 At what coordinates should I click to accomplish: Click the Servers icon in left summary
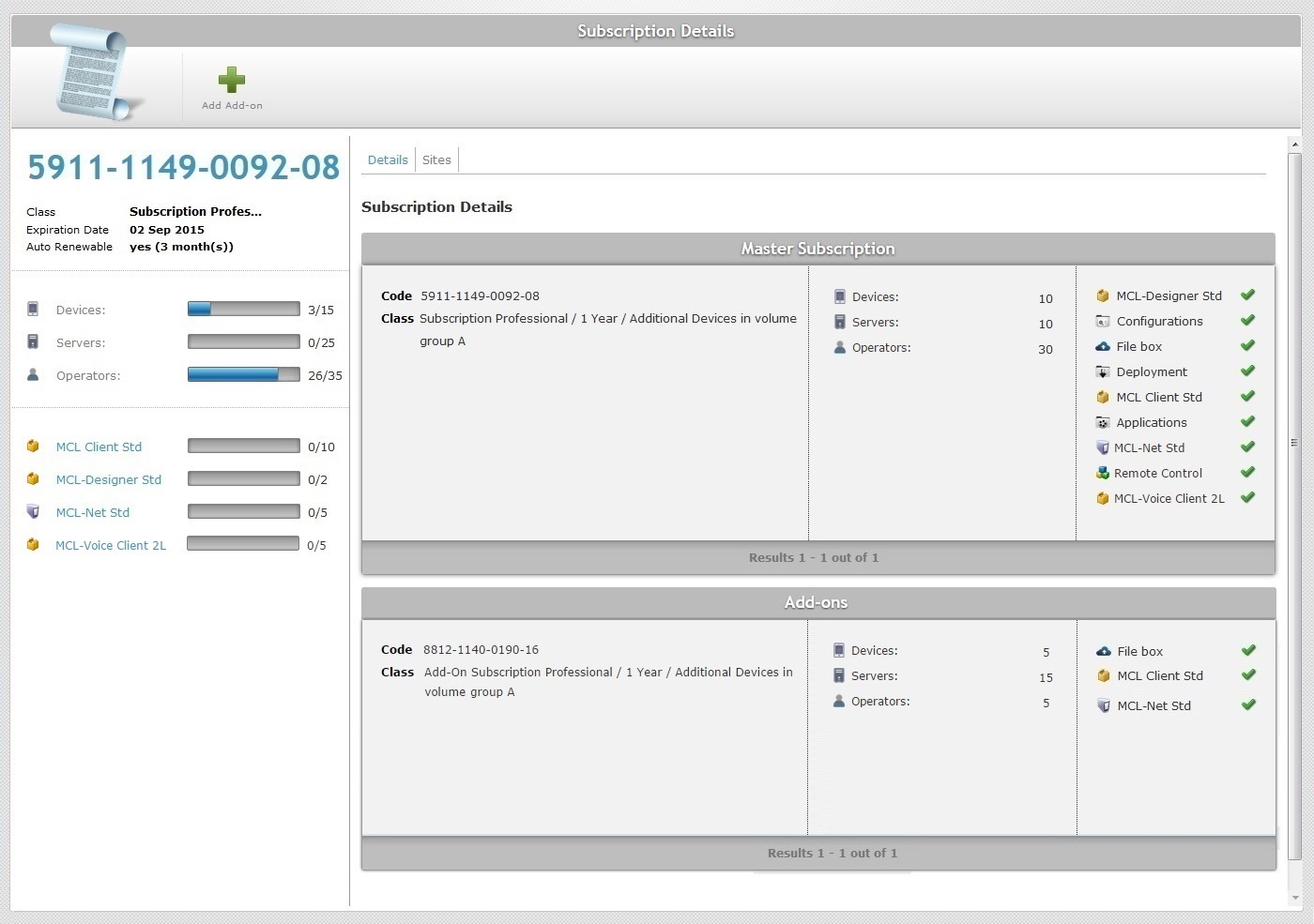click(x=33, y=341)
